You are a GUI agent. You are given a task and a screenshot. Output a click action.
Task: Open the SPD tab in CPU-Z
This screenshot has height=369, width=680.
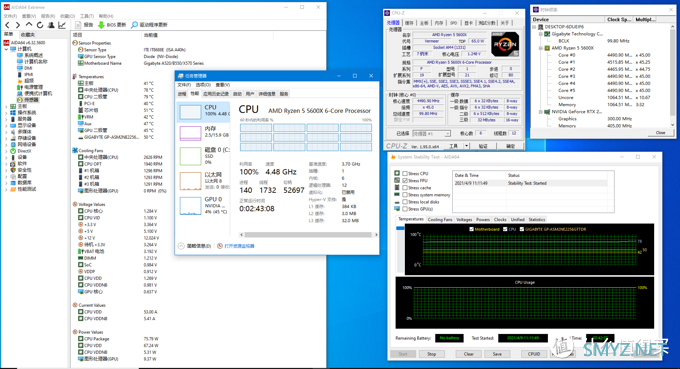[x=454, y=23]
